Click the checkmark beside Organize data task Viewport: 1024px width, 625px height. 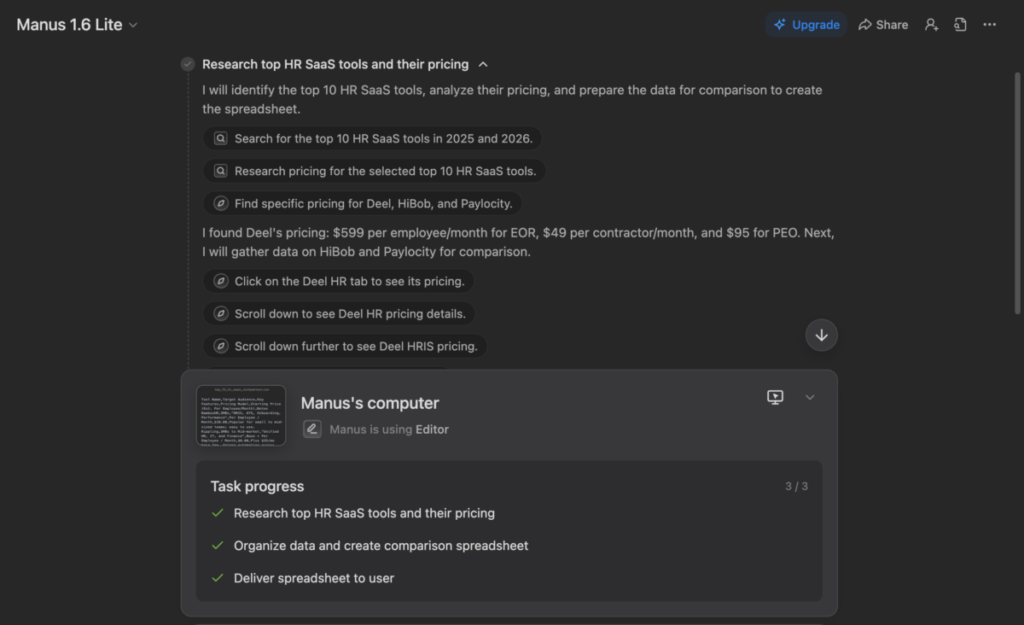[216, 545]
